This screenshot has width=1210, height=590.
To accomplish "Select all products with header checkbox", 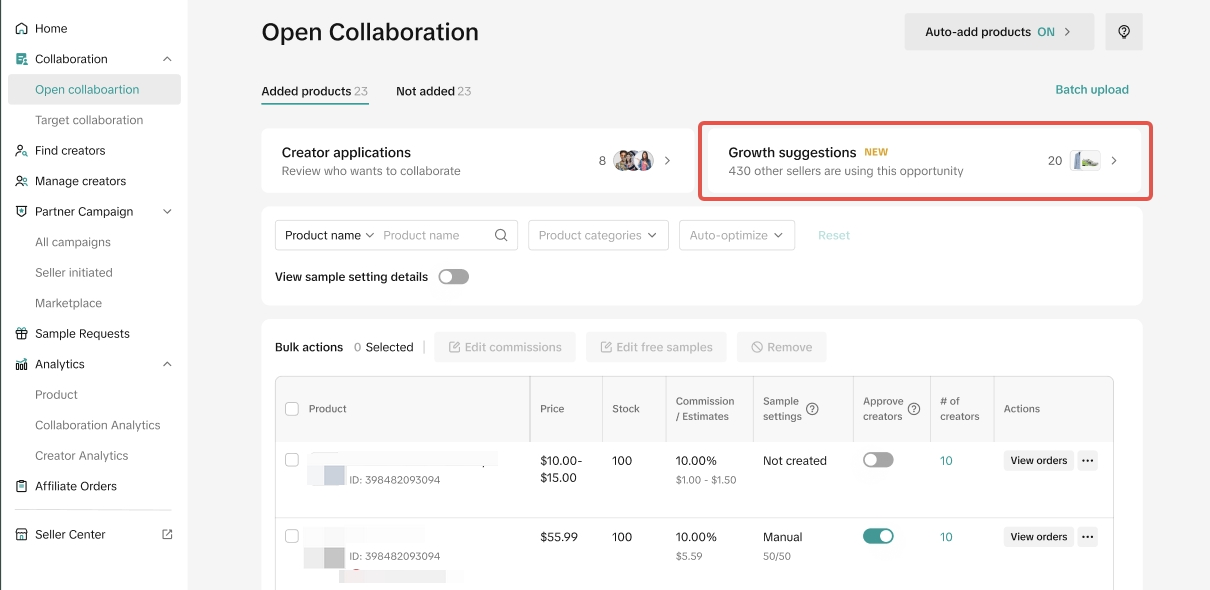I will 292,409.
